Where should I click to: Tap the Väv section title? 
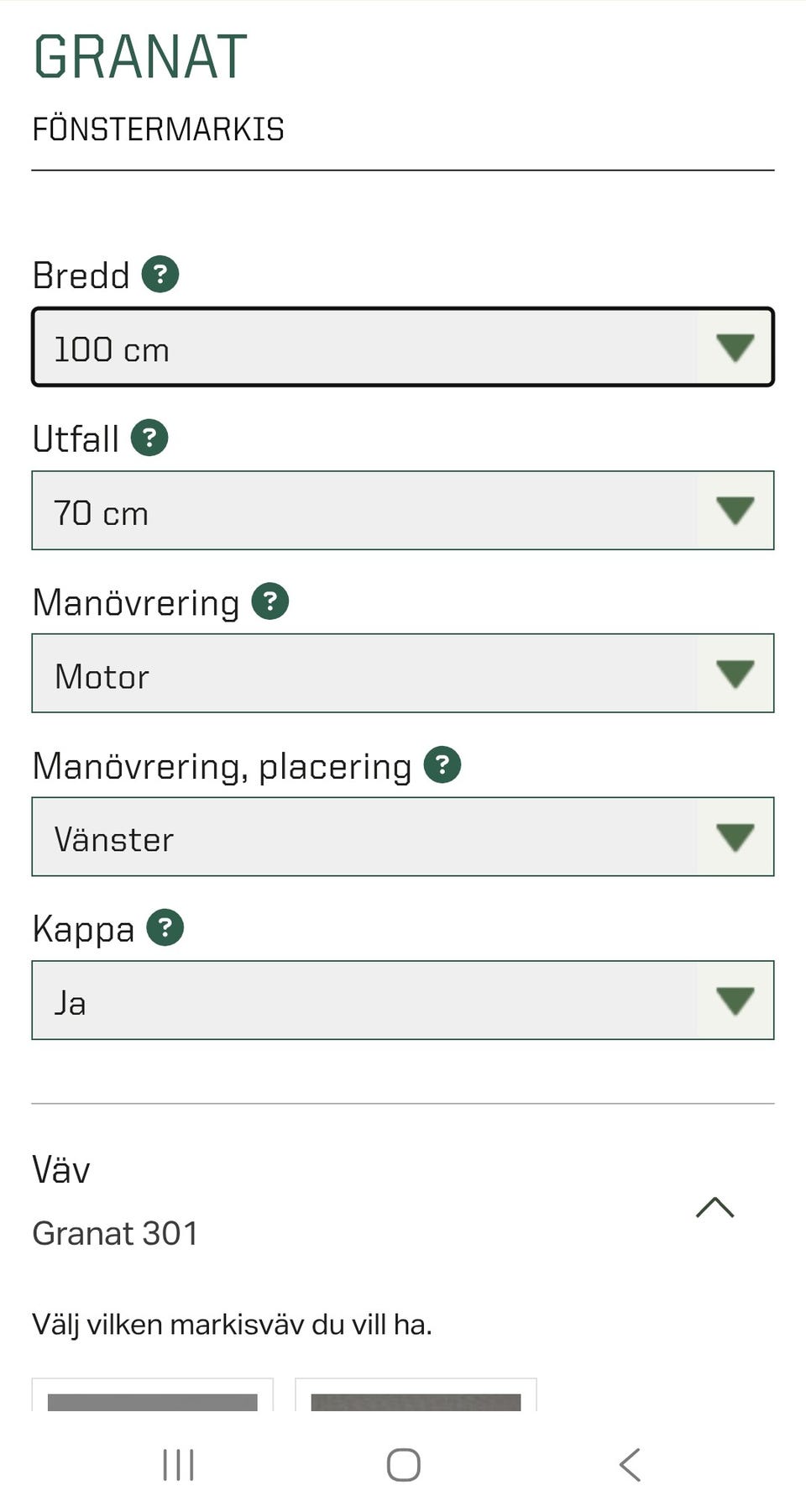[61, 1169]
